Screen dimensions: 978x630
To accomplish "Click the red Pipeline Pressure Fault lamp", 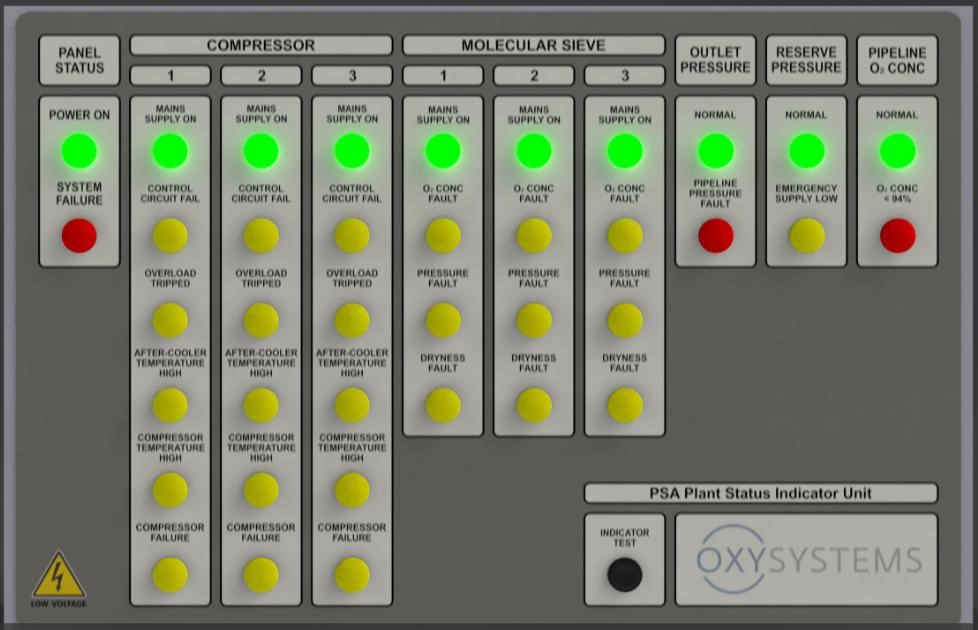I will coord(716,236).
